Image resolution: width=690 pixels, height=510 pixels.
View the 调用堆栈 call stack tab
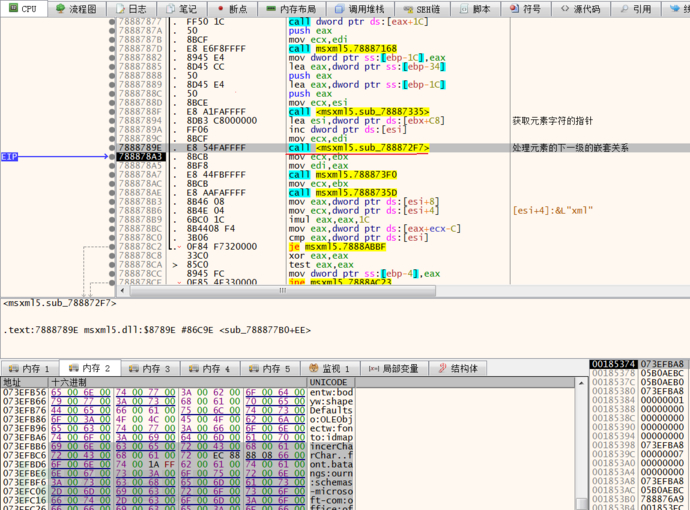(x=358, y=9)
